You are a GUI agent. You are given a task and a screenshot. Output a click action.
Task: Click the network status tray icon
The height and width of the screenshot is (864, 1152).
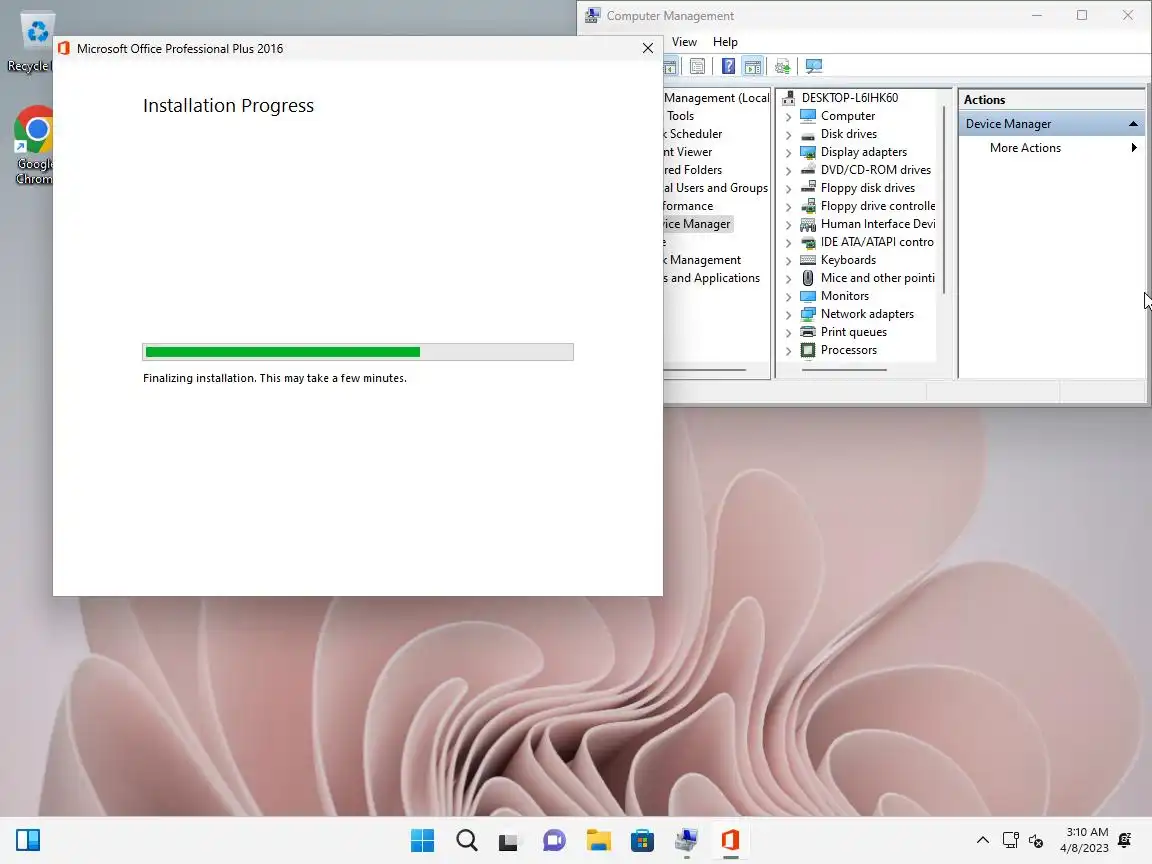click(x=1011, y=840)
